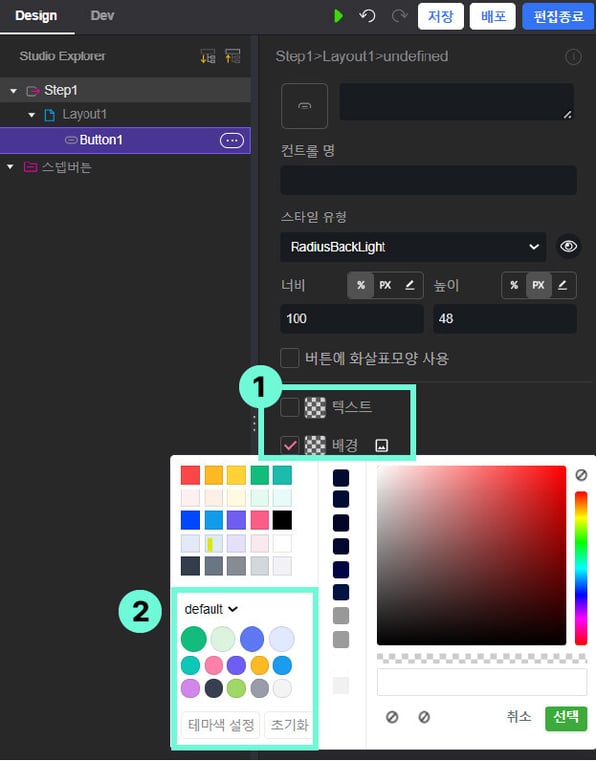Click the checkered opacity slider

[482, 659]
